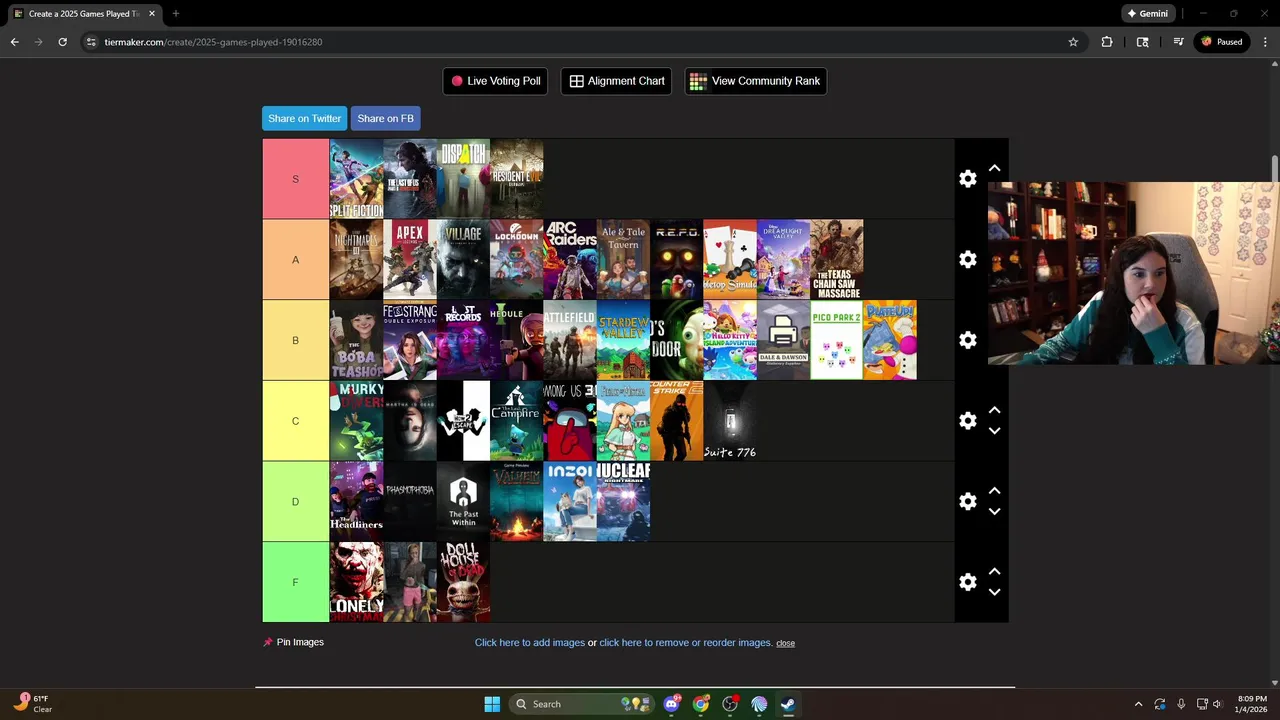Open the weather widget showing 61°F

(33, 704)
